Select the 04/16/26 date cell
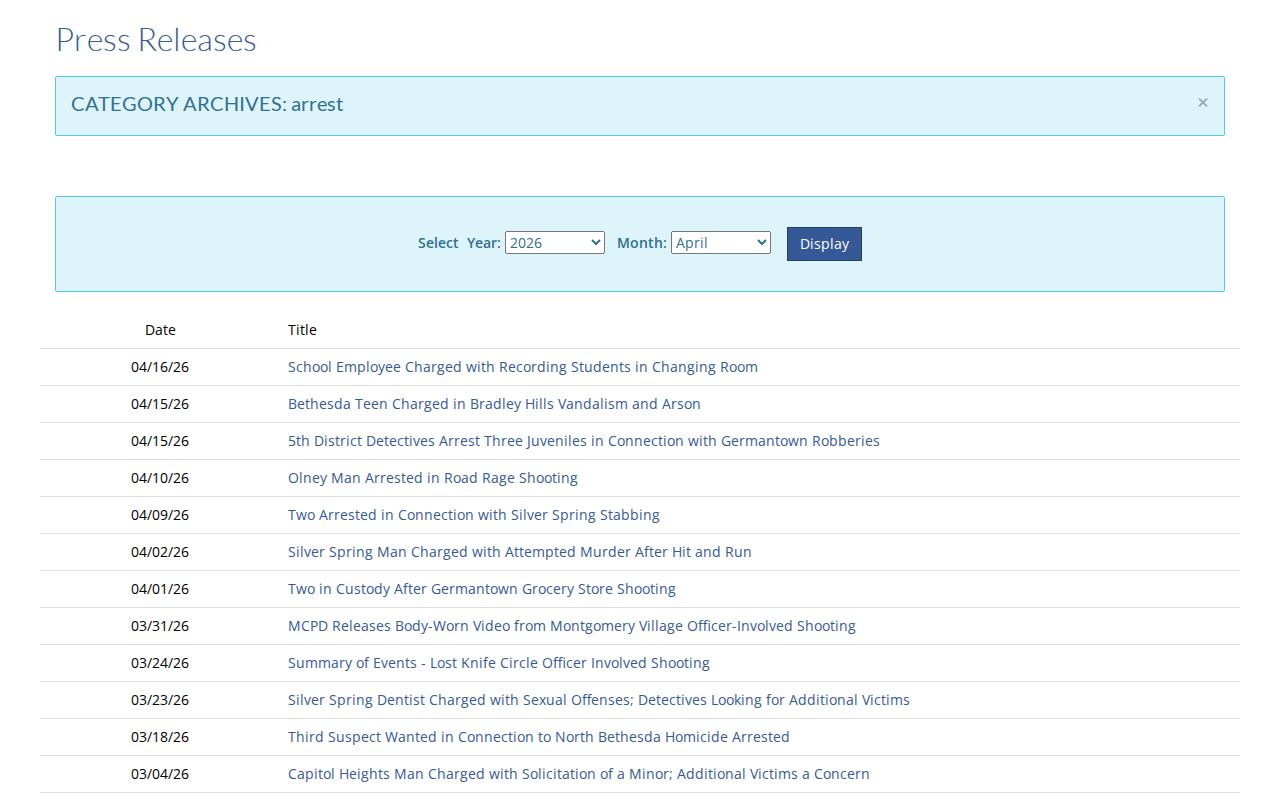The image size is (1280, 800). 160,367
